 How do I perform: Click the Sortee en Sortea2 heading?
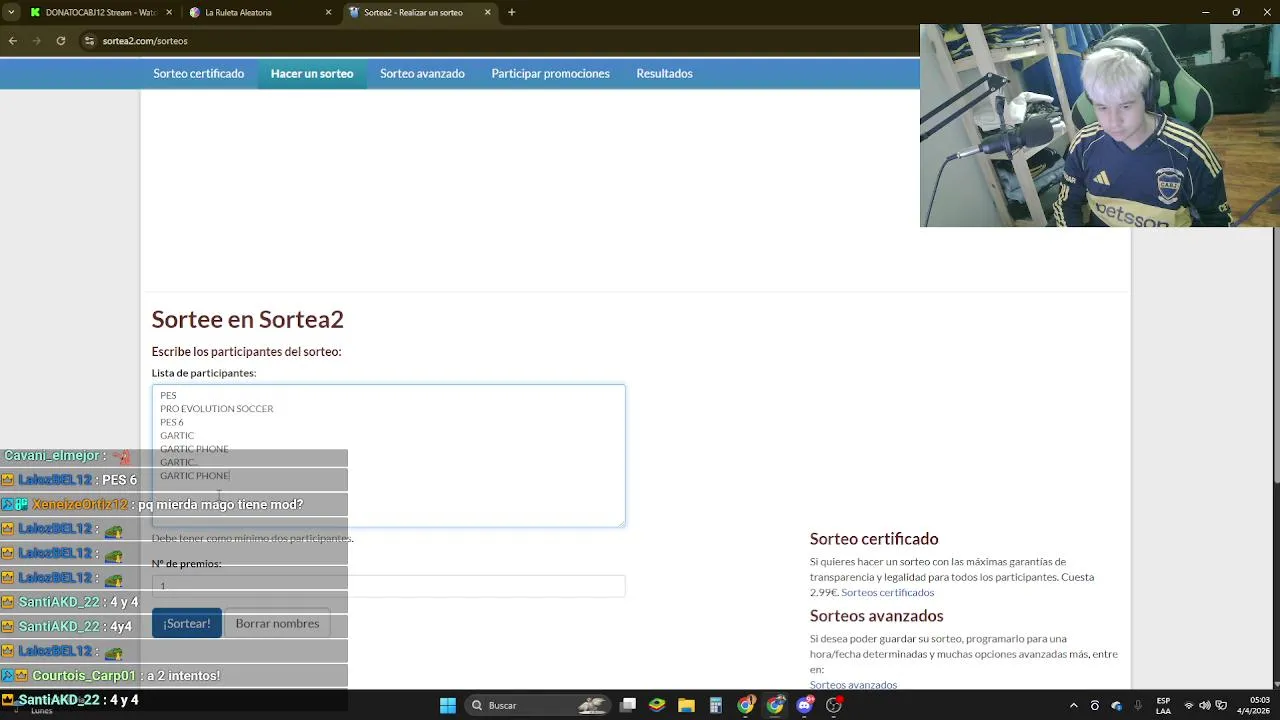(247, 319)
